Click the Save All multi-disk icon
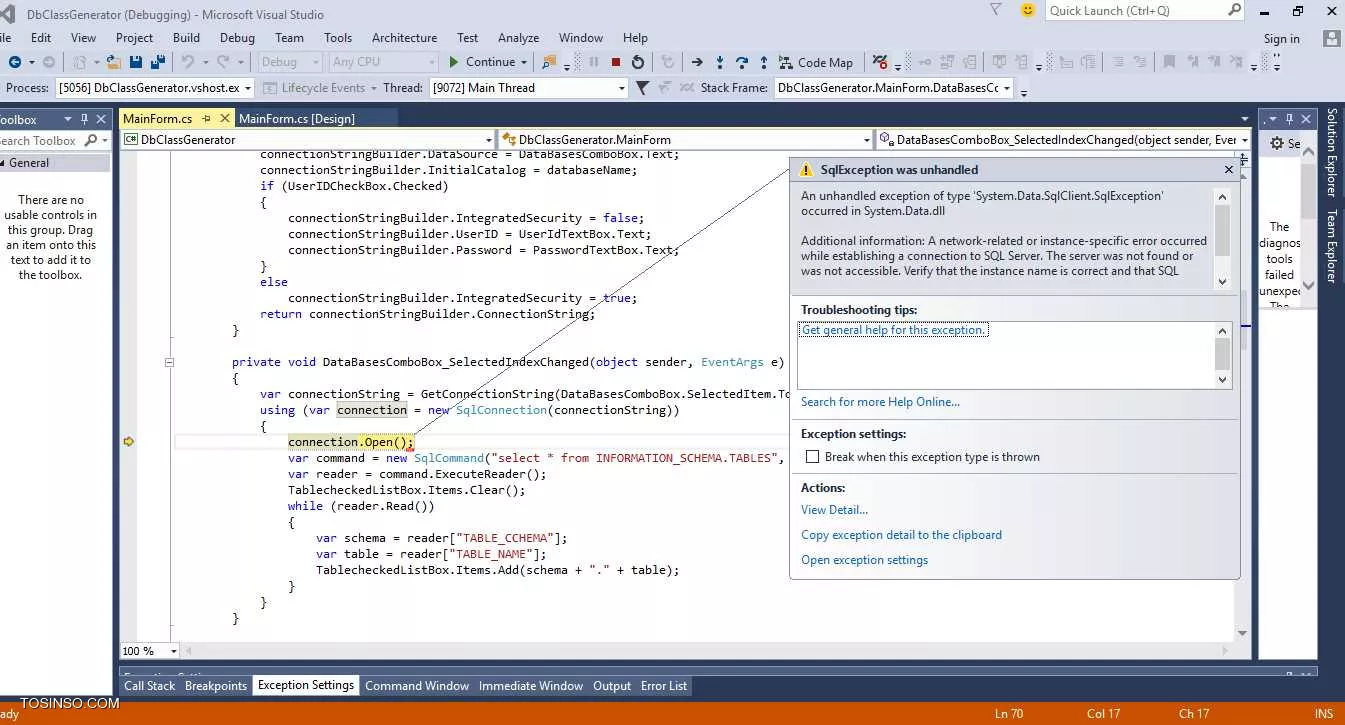This screenshot has height=725, width=1345. (x=158, y=62)
